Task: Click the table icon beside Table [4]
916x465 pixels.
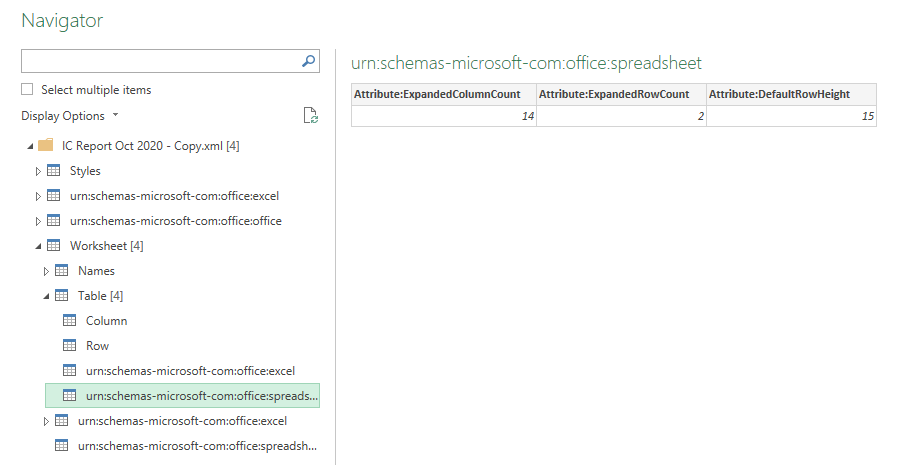Action: pyautogui.click(x=61, y=296)
